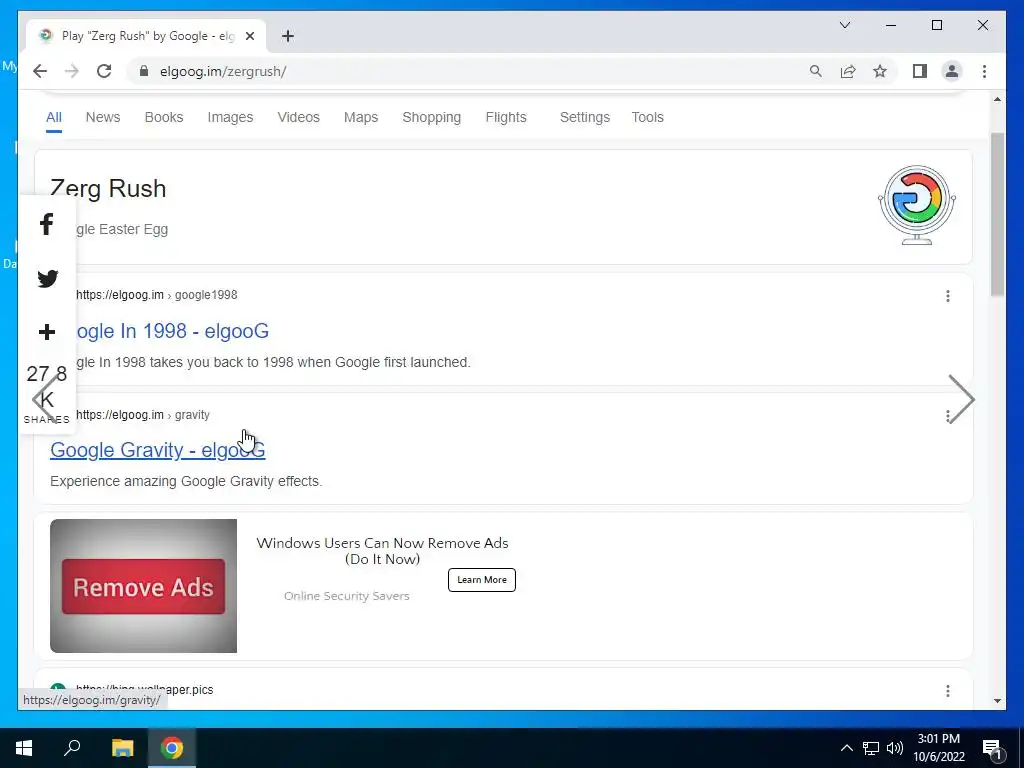Switch to the Videos tab
Image resolution: width=1024 pixels, height=768 pixels.
(298, 118)
